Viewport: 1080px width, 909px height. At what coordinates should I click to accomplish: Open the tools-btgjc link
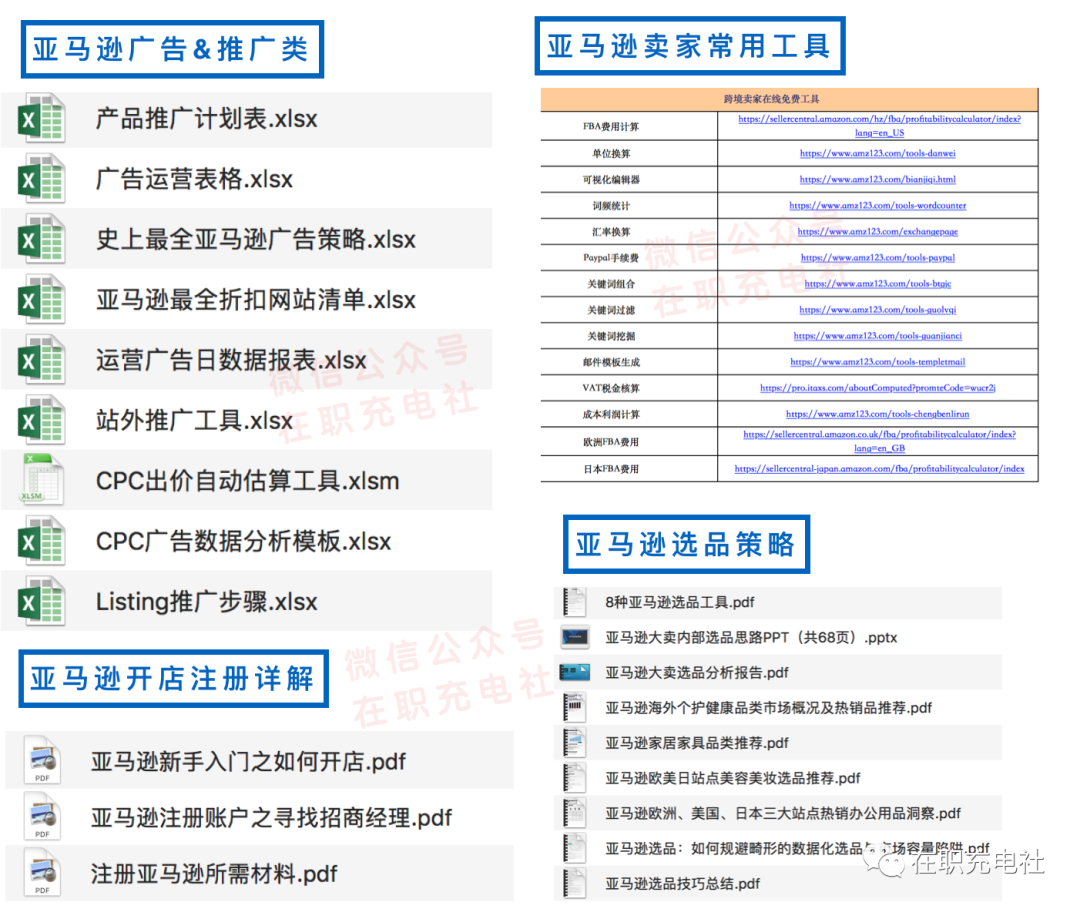pyautogui.click(x=878, y=284)
